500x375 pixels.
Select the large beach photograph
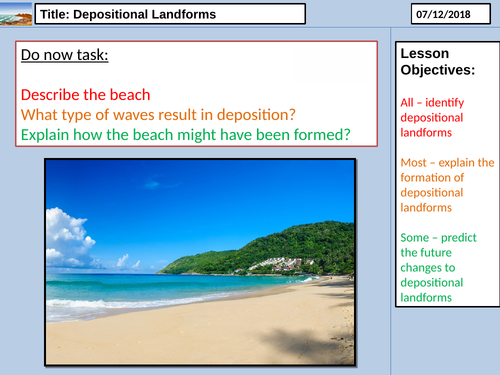coord(200,262)
